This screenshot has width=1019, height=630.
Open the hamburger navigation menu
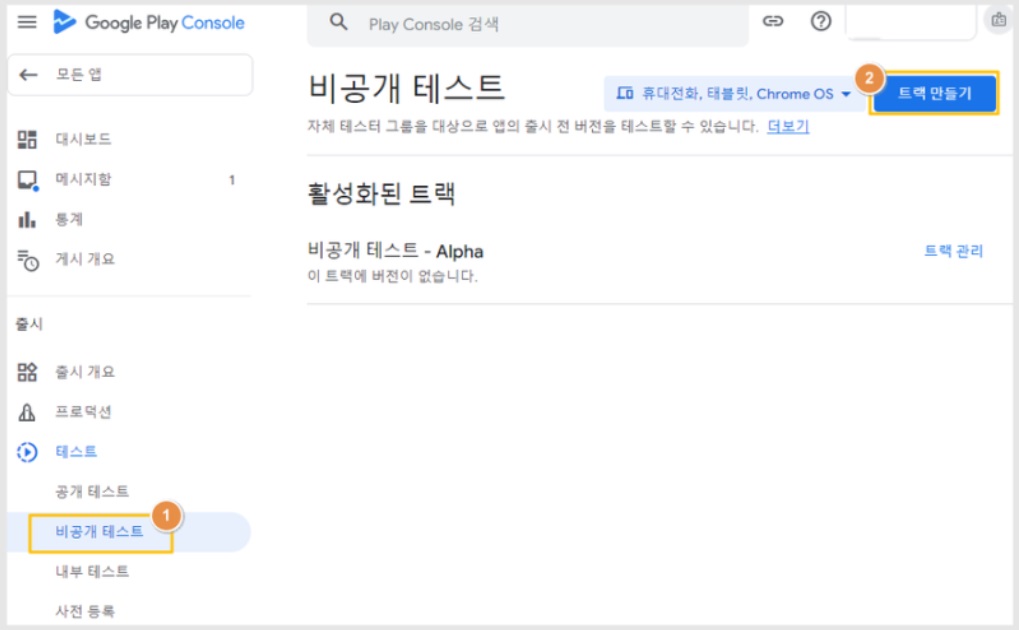click(27, 23)
